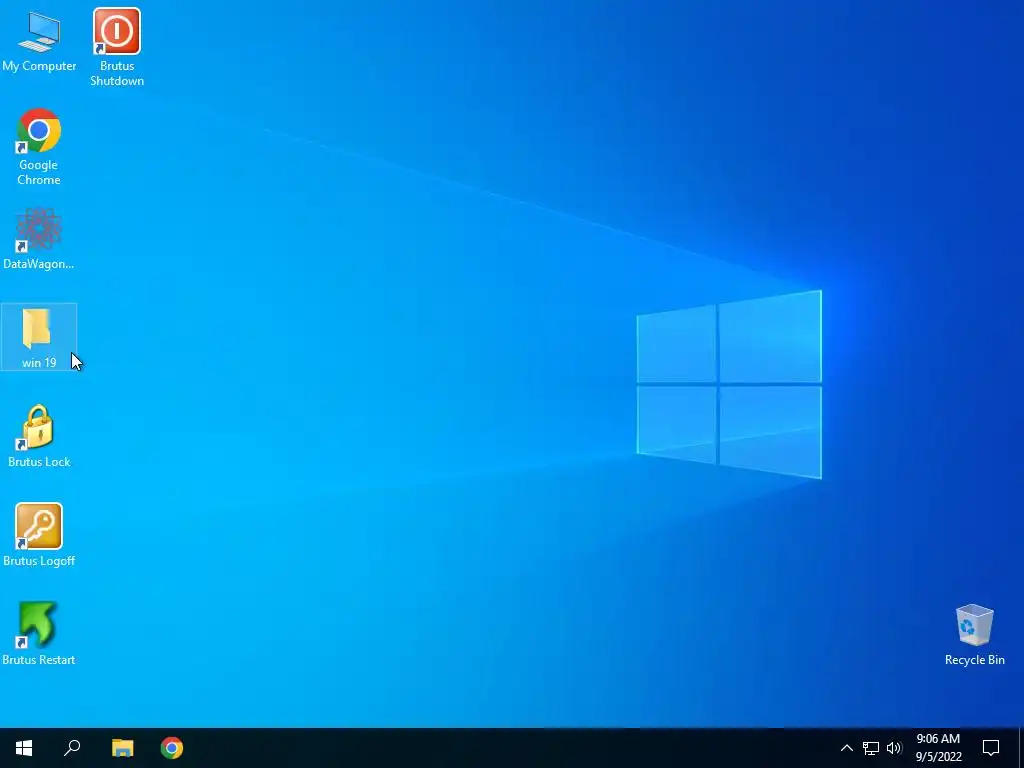1024x768 pixels.
Task: Select the Brutus Logoff shortcut
Action: tap(39, 535)
